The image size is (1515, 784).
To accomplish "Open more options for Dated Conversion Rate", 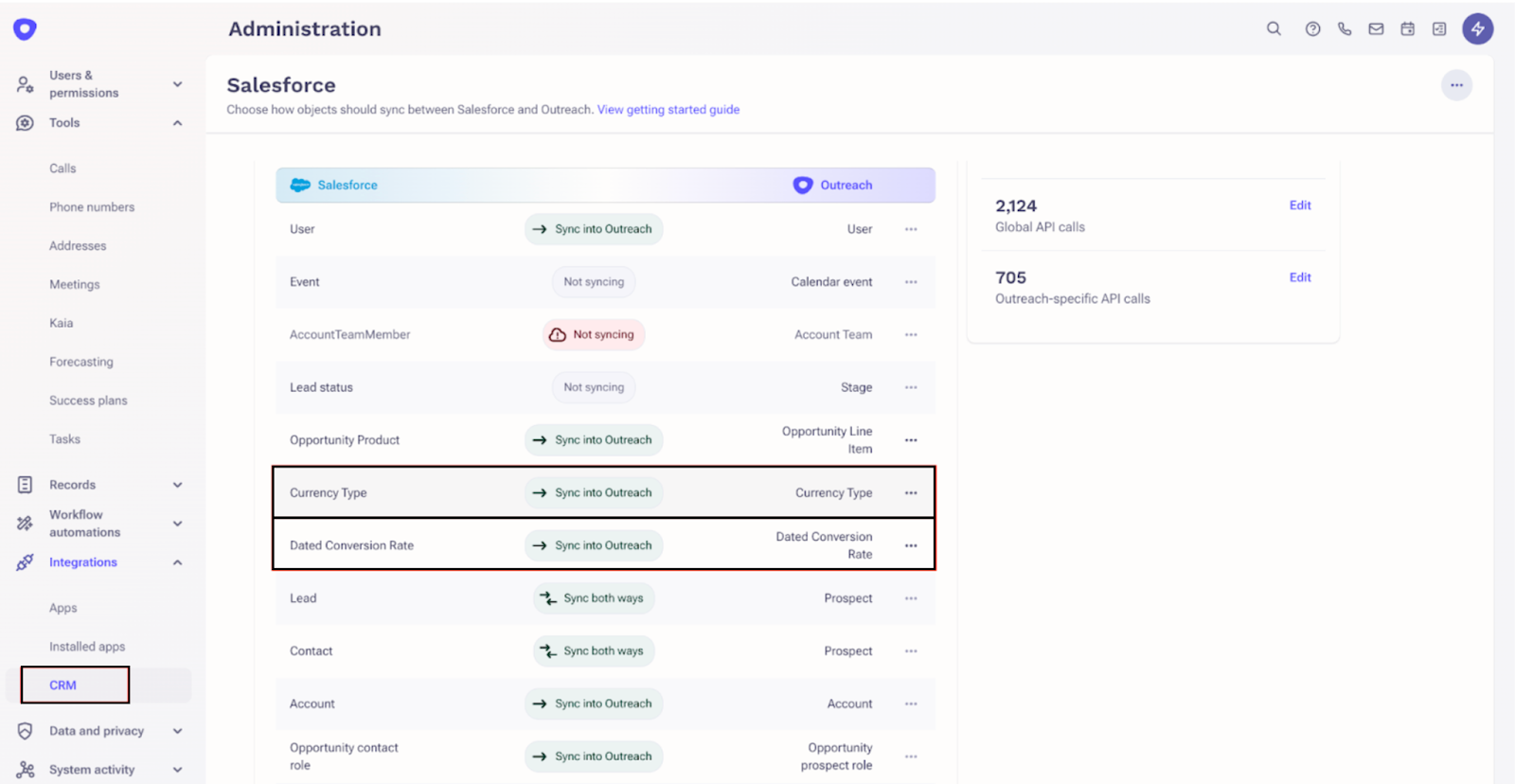I will 911,545.
